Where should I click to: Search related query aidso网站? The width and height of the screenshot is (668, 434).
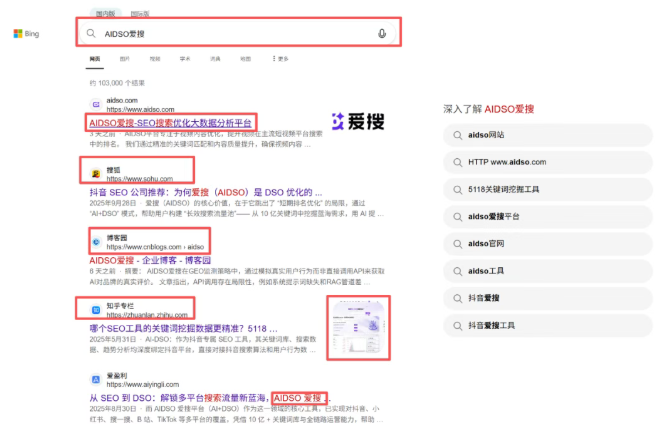pos(547,135)
